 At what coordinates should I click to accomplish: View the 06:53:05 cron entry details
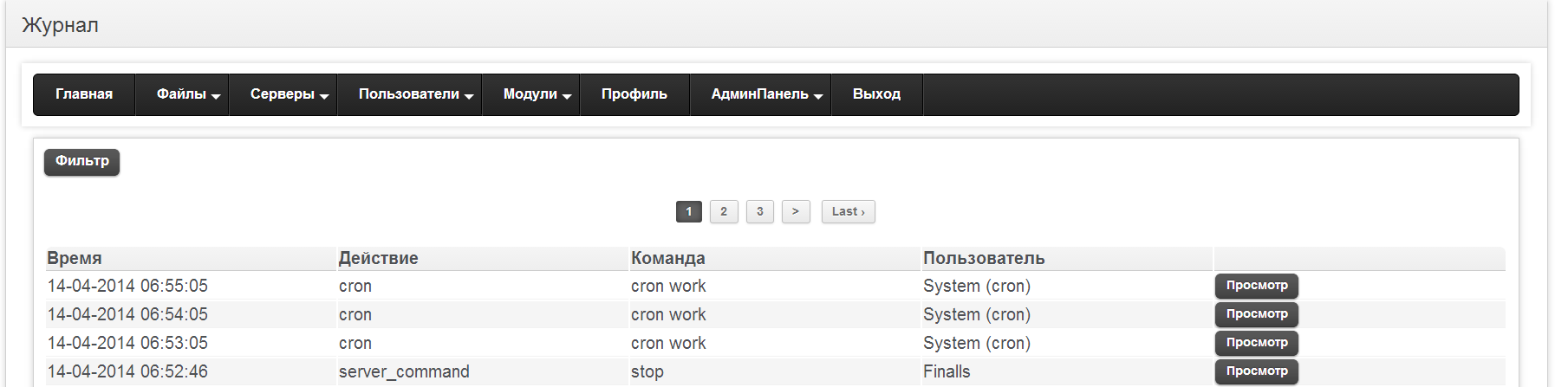coord(1256,343)
